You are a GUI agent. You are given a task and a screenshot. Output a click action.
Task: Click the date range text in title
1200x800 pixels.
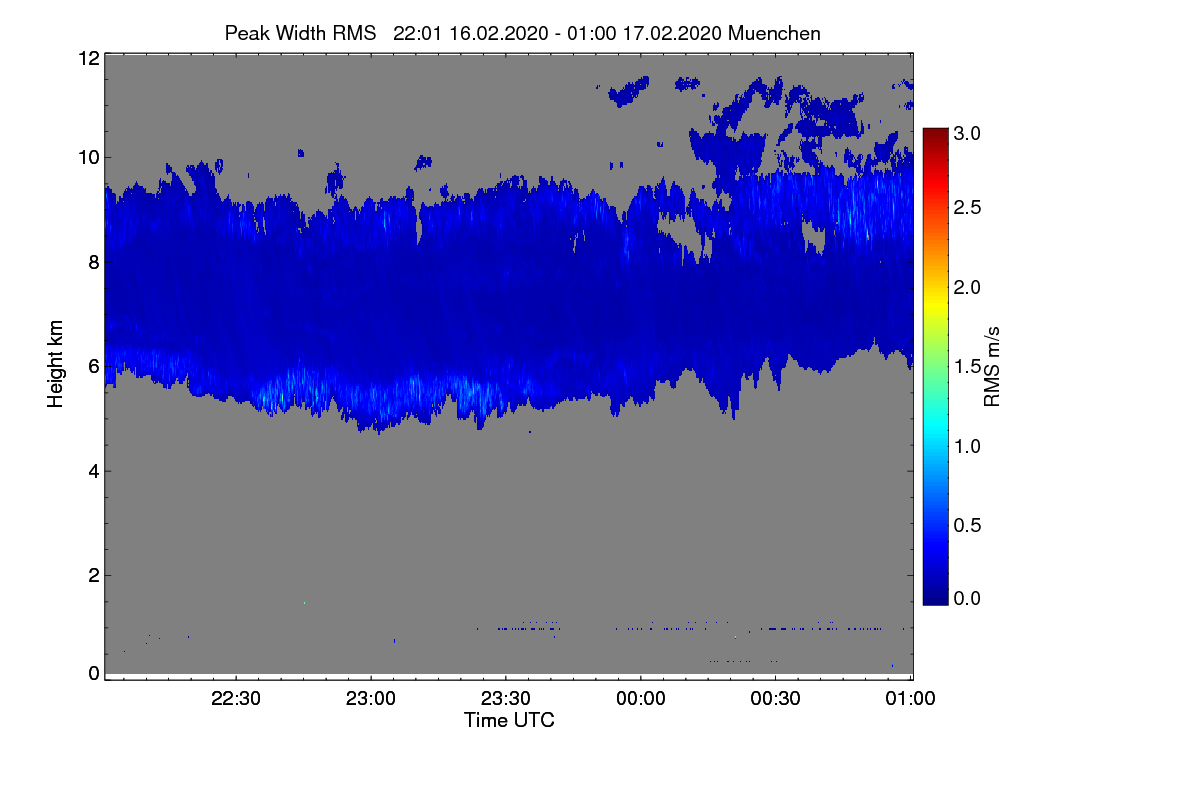(x=558, y=33)
